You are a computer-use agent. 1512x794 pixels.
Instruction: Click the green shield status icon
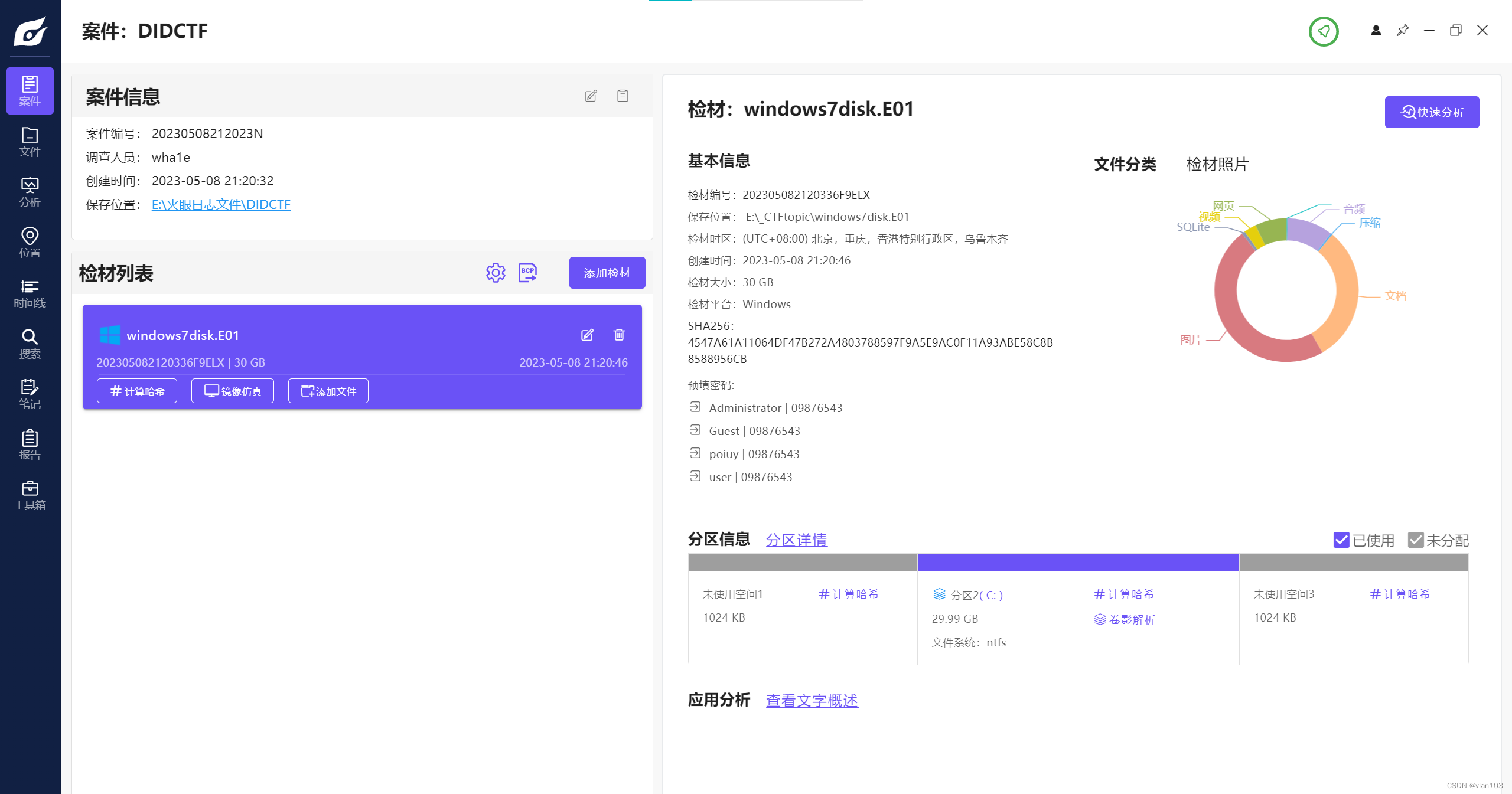pos(1324,31)
